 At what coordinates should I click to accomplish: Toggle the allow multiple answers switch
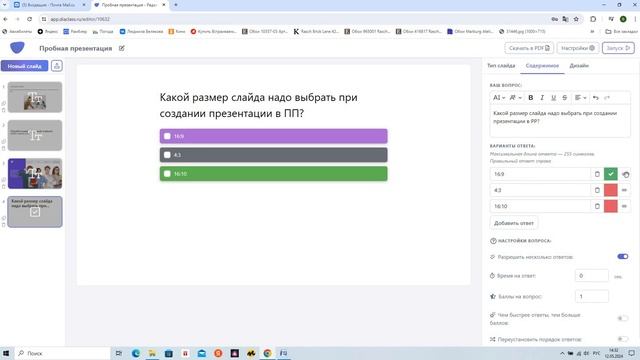(x=622, y=256)
